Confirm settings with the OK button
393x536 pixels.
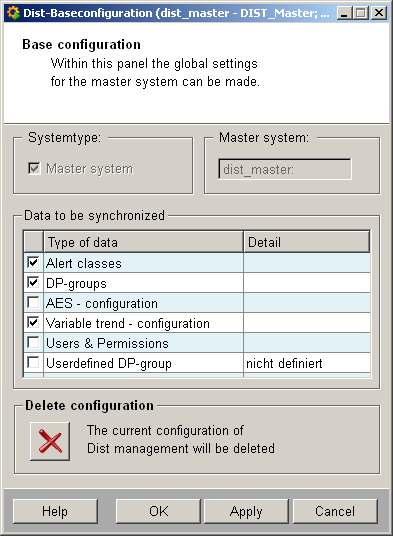click(158, 511)
